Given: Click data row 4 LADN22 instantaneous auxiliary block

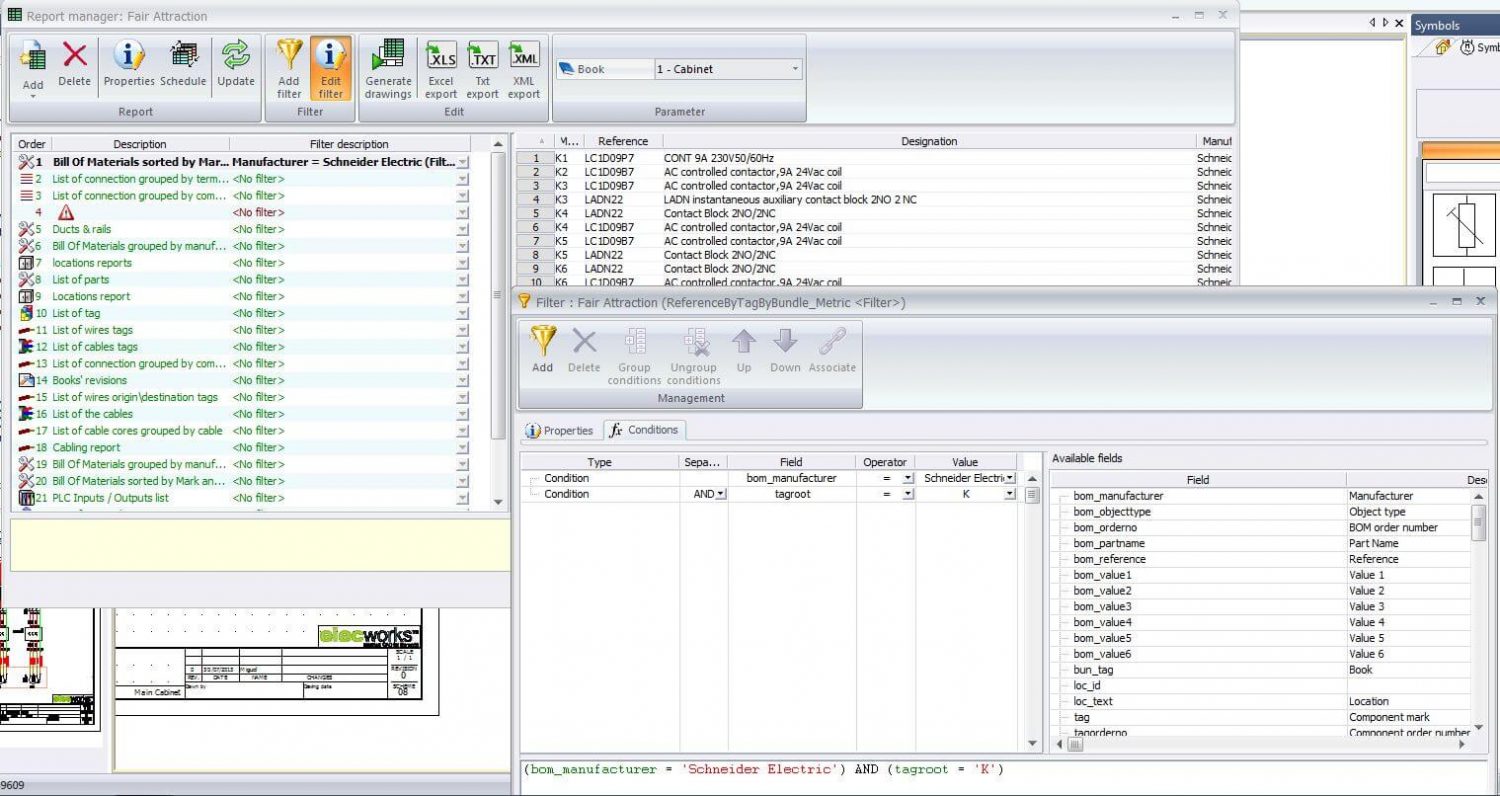Looking at the screenshot, I should pyautogui.click(x=875, y=199).
